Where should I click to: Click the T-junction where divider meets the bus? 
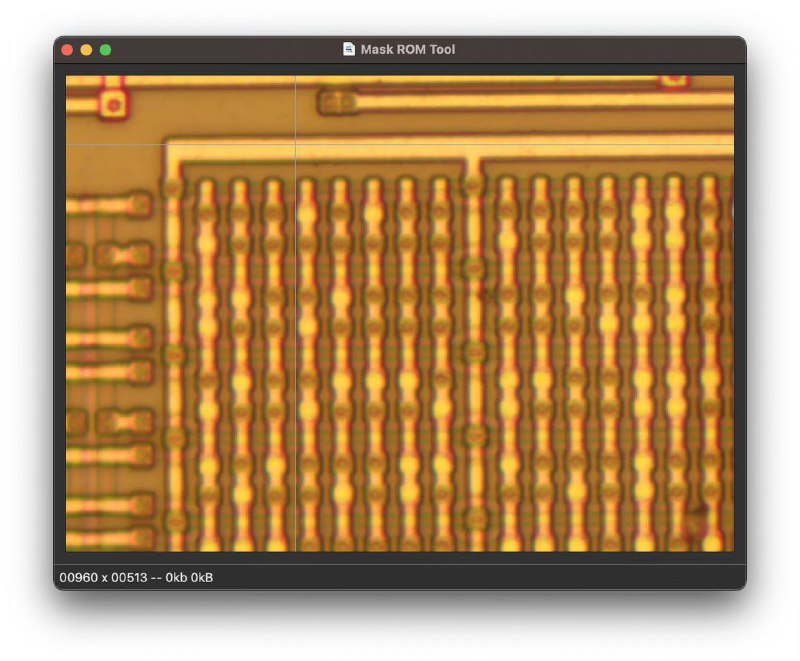pyautogui.click(x=474, y=160)
